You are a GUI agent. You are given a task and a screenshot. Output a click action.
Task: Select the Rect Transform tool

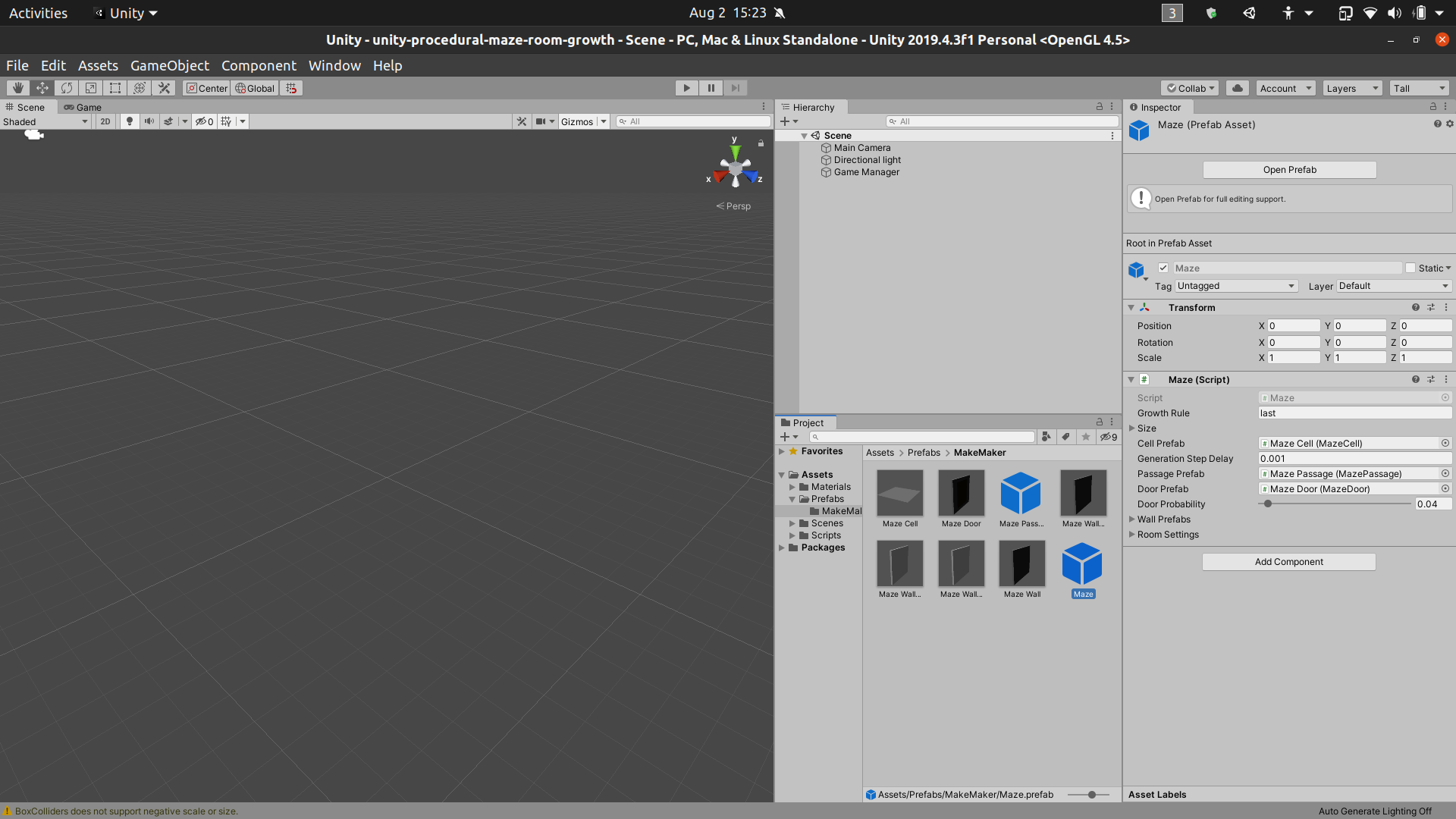(x=115, y=88)
